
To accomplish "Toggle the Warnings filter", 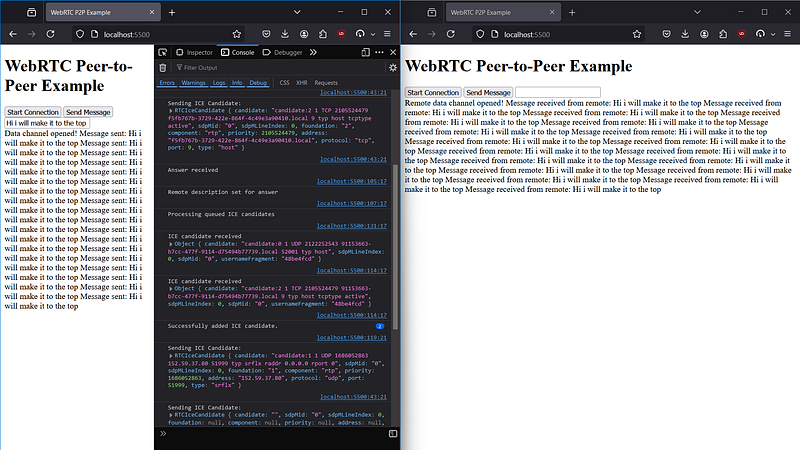I will point(193,83).
